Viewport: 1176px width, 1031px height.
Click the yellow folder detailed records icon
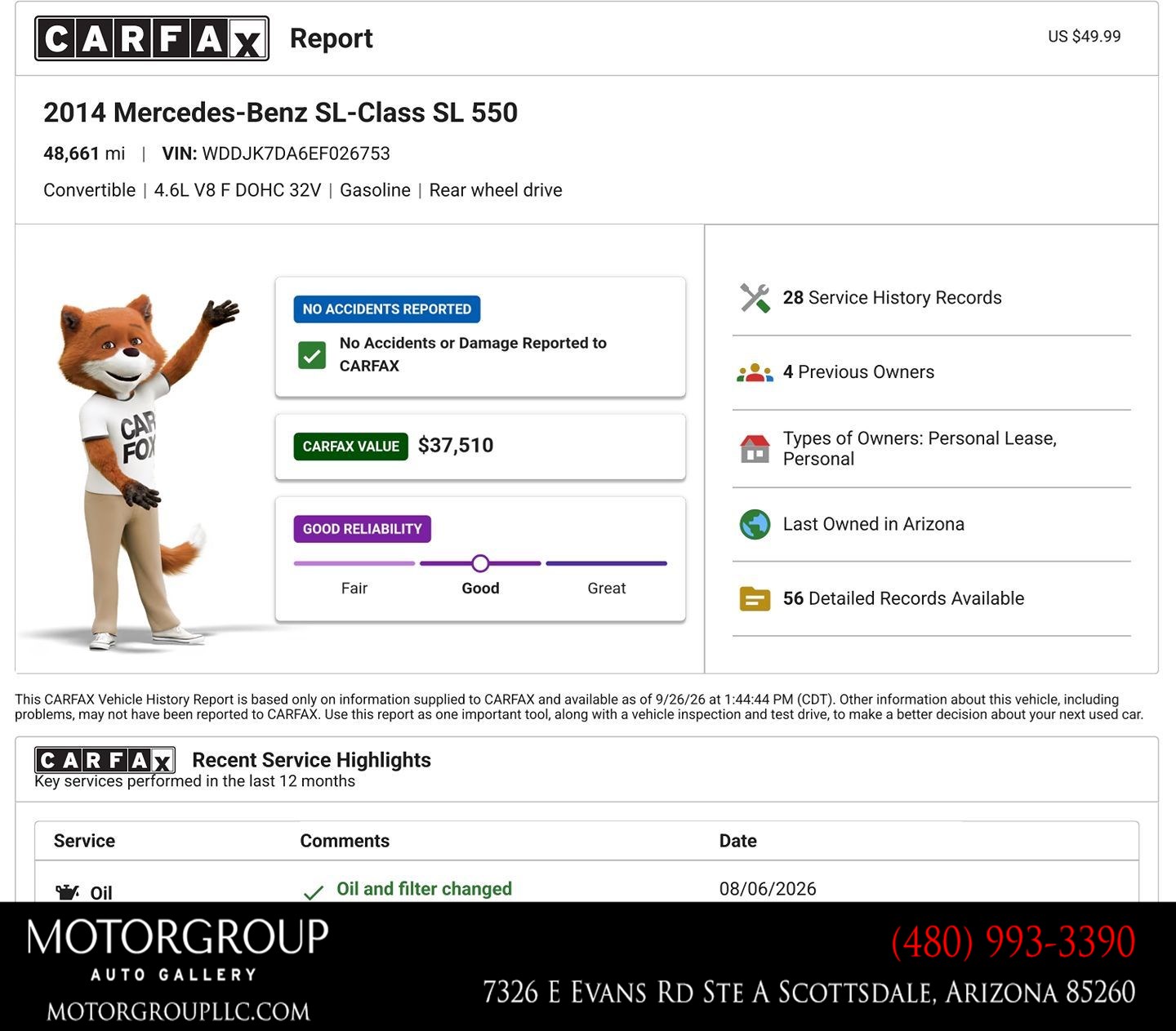pyautogui.click(x=755, y=599)
